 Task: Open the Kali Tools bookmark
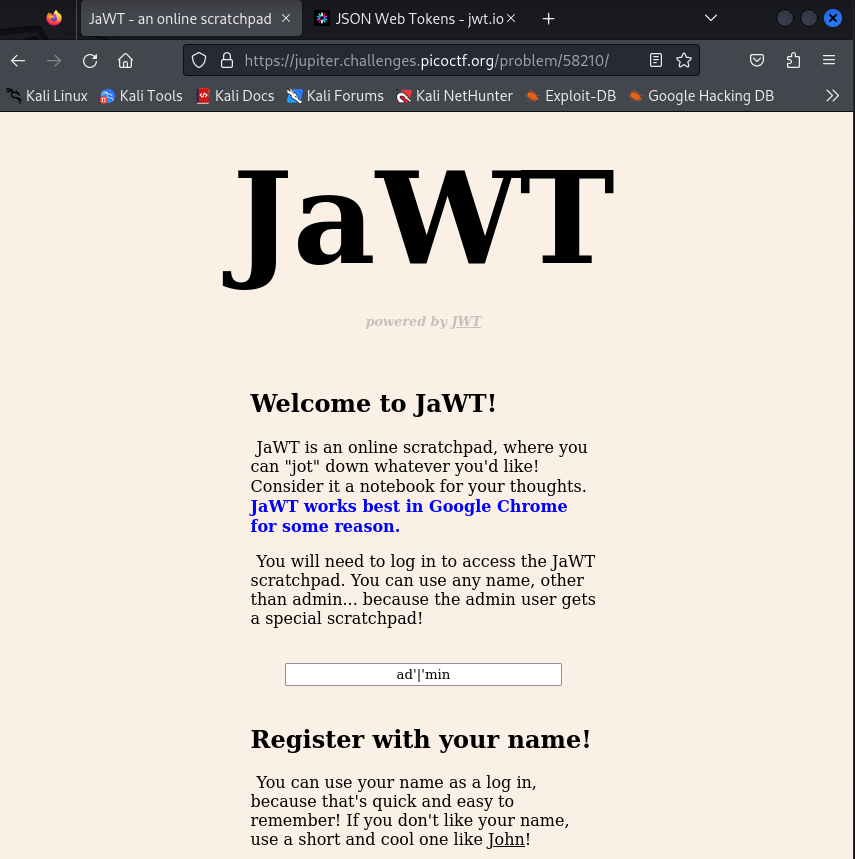(x=141, y=96)
